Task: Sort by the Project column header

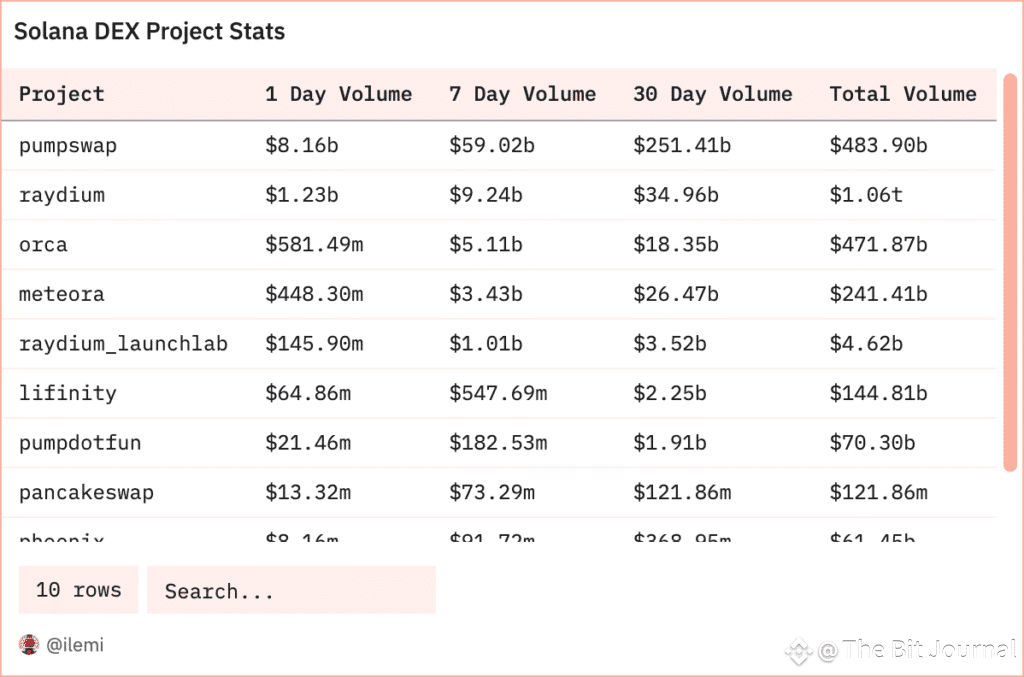Action: pyautogui.click(x=61, y=94)
